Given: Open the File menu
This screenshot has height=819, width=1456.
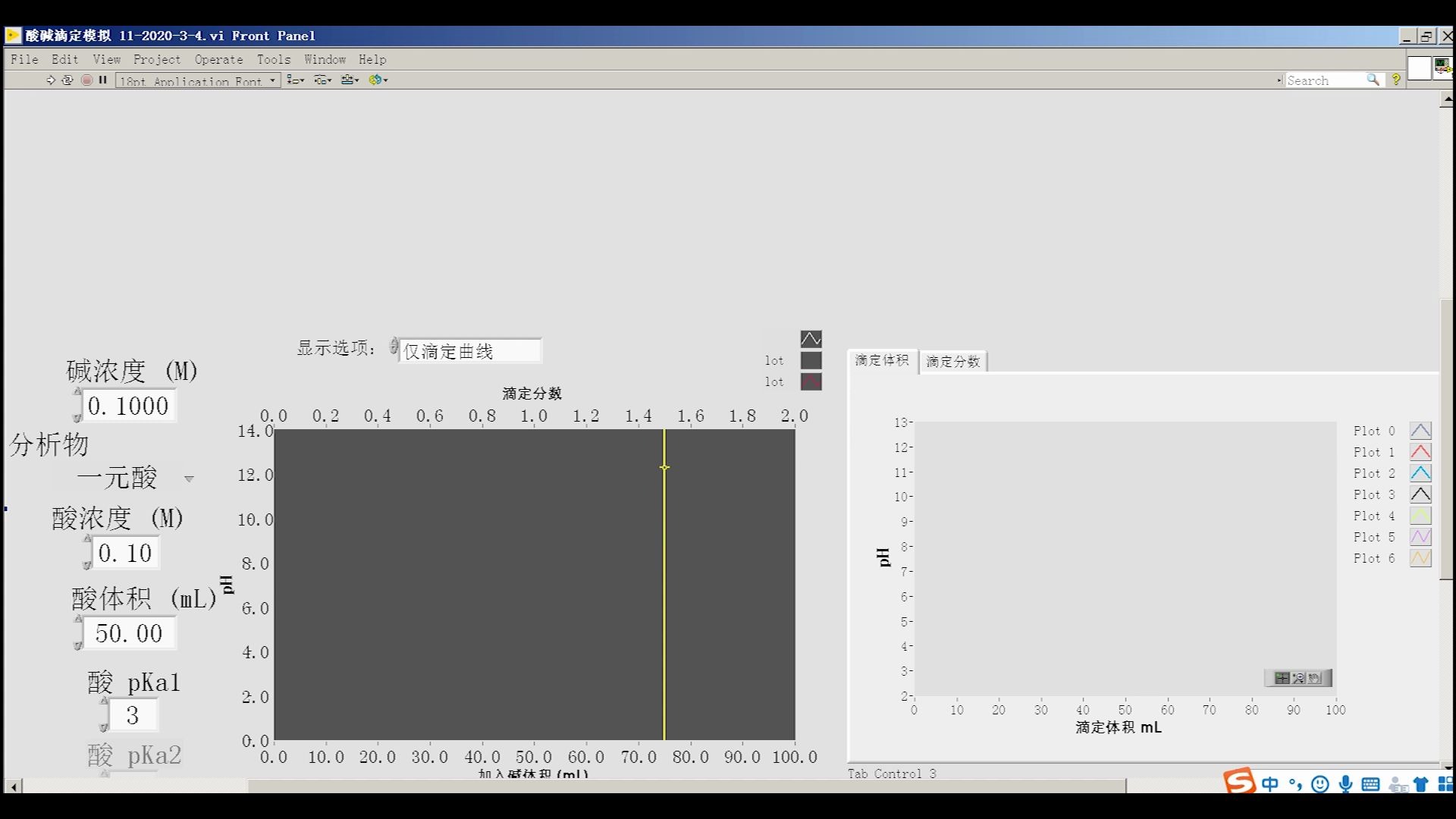Looking at the screenshot, I should 24,59.
